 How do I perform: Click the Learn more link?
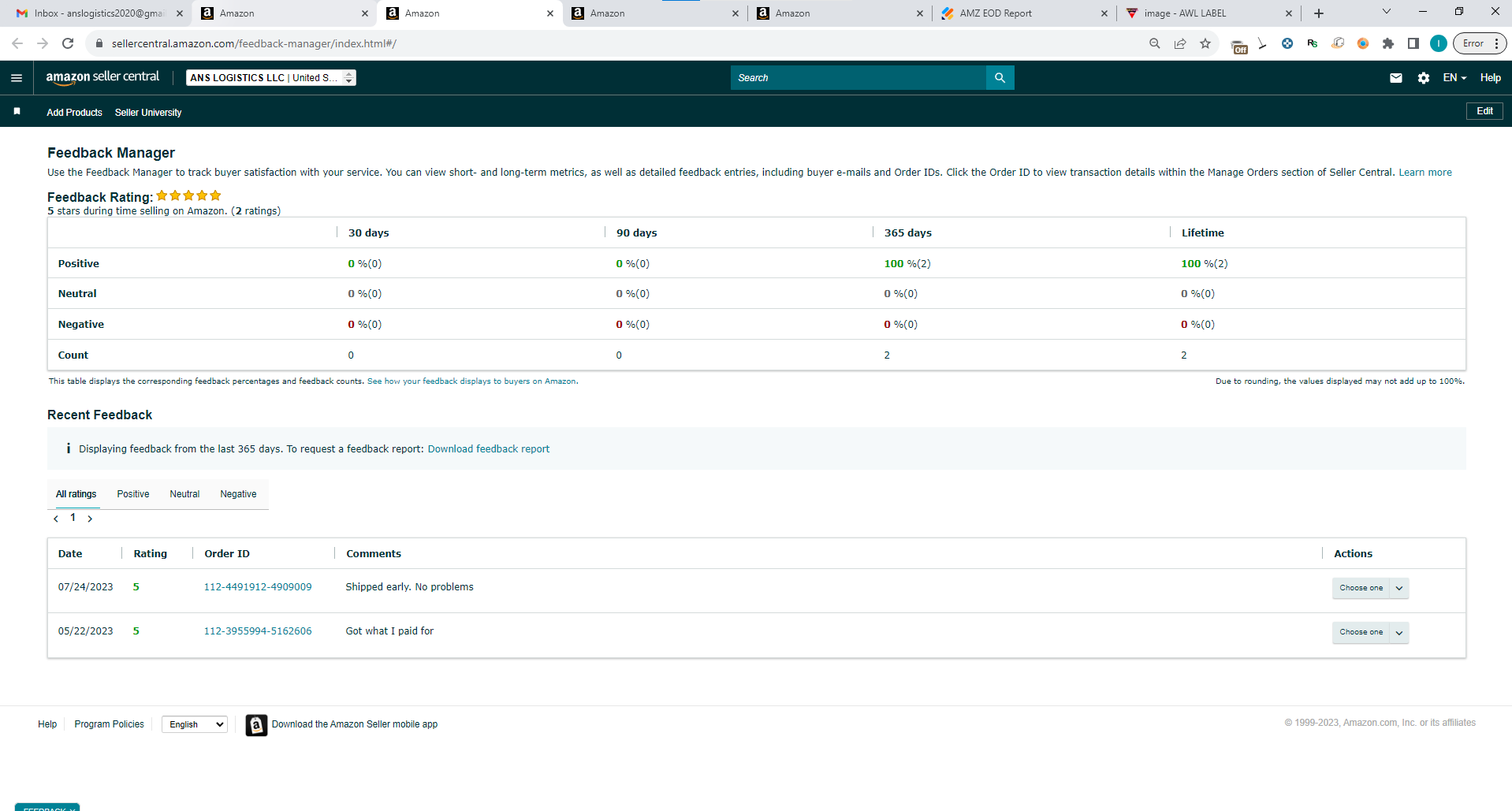coord(1424,173)
